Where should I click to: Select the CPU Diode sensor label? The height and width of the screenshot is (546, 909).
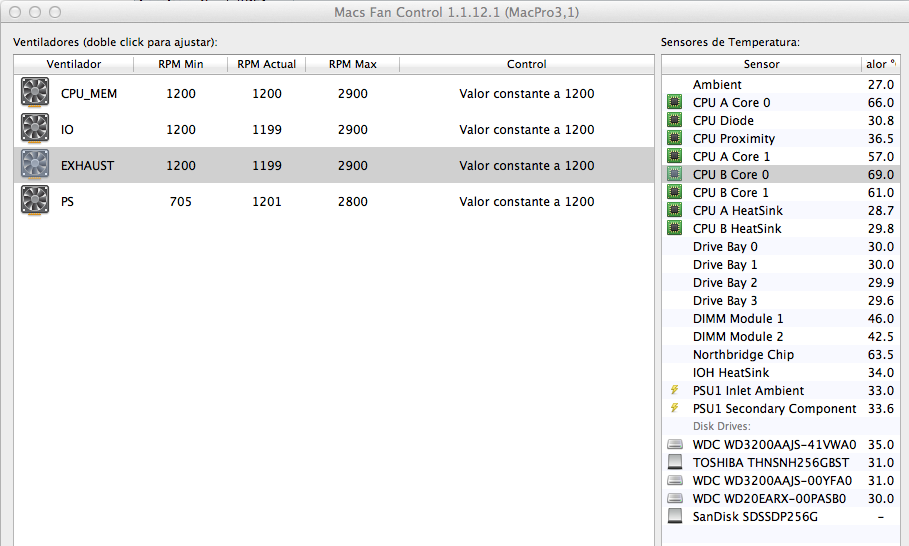click(x=723, y=121)
